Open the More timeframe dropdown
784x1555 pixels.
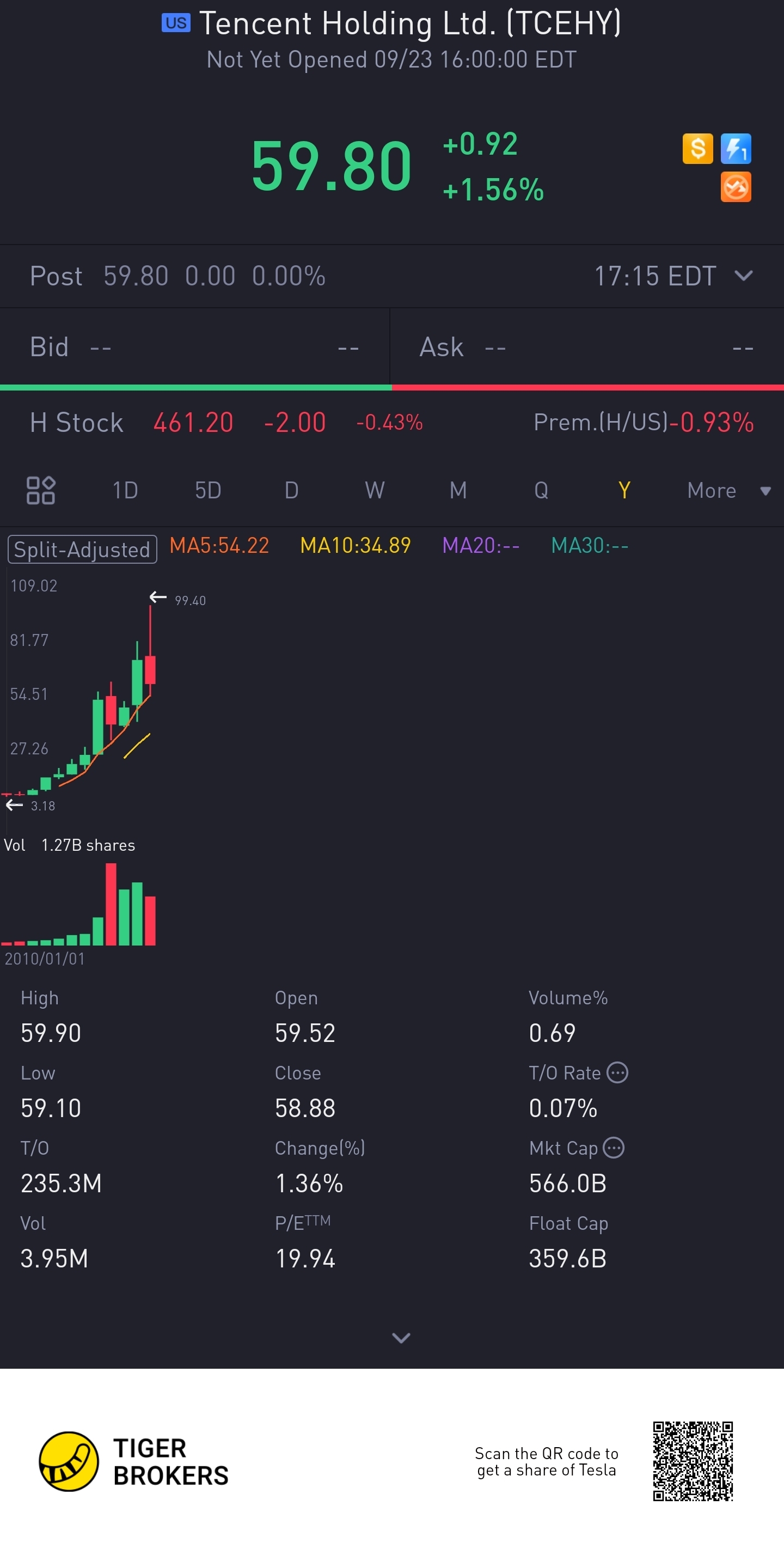(728, 490)
